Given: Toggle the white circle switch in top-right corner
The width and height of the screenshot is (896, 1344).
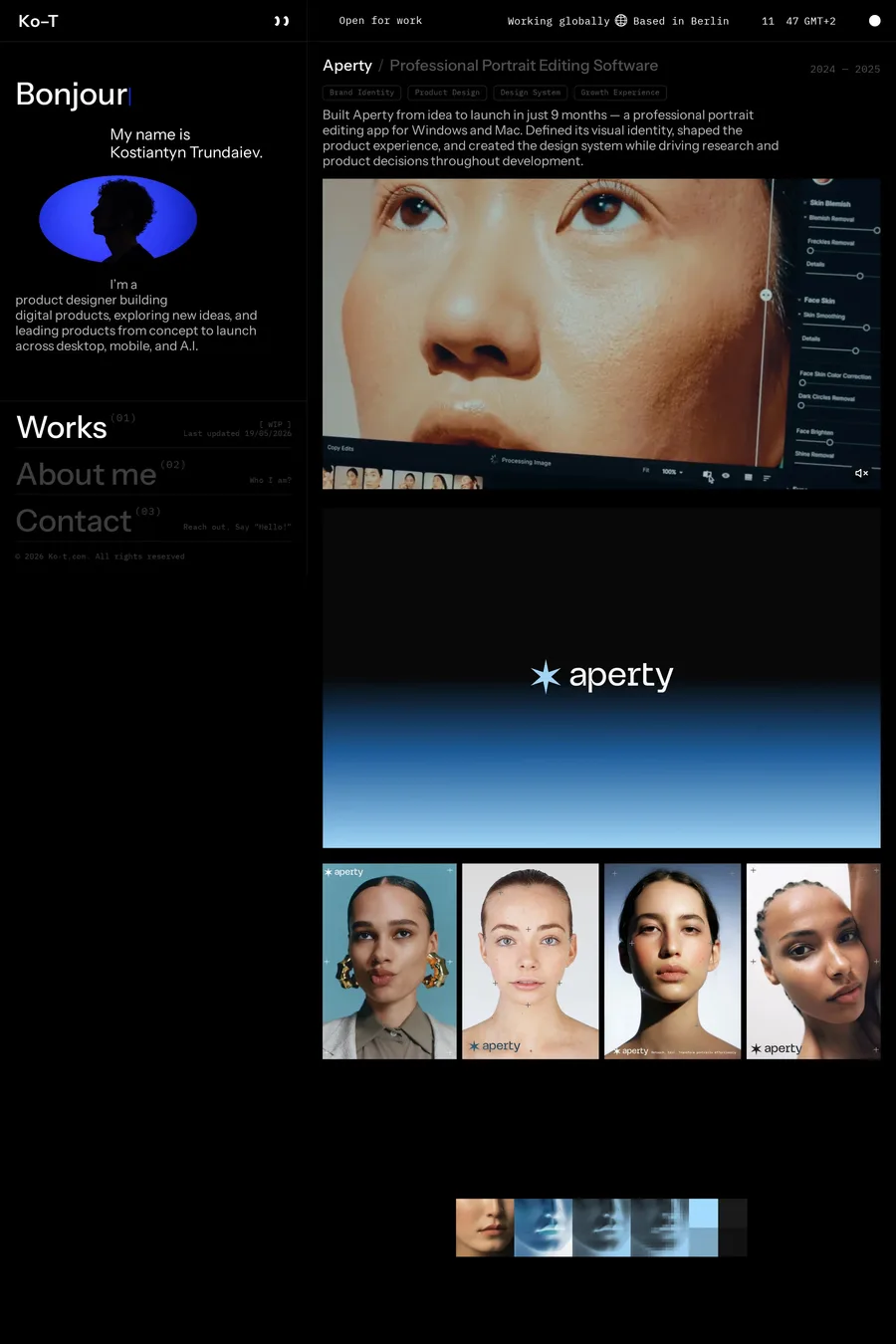Looking at the screenshot, I should (x=874, y=21).
